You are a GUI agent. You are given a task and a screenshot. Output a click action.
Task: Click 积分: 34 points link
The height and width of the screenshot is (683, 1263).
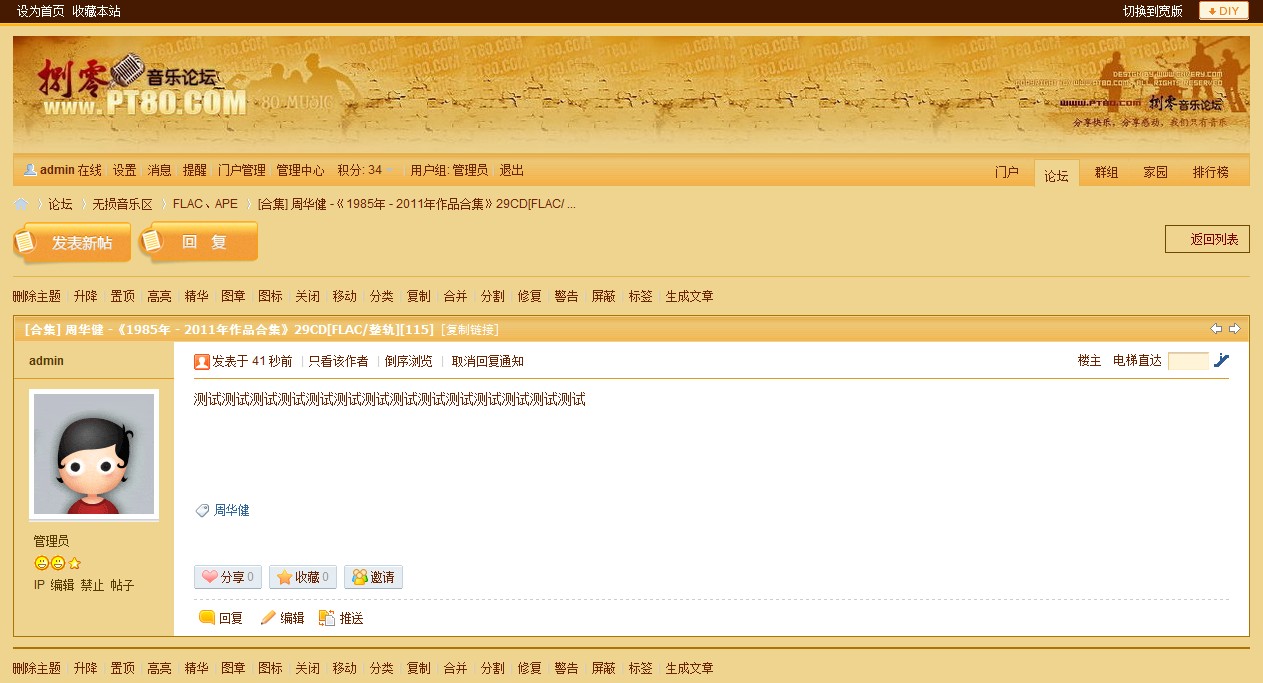point(359,170)
